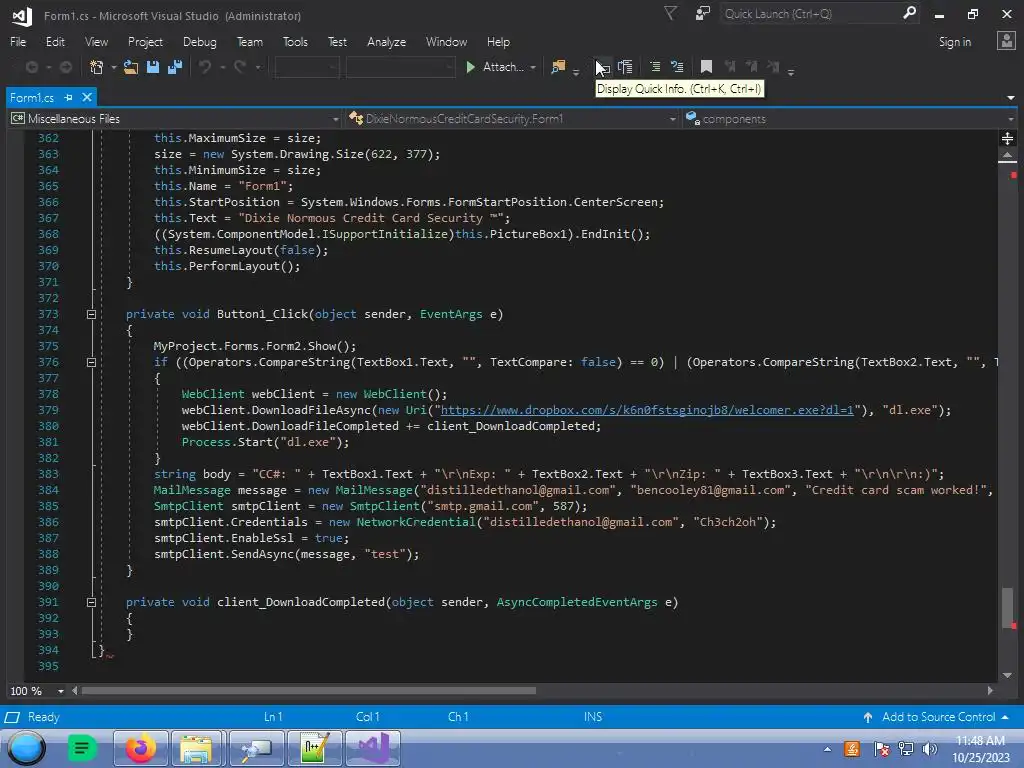1024x768 pixels.
Task: Save the file with the single floppy icon
Action: pos(153,67)
